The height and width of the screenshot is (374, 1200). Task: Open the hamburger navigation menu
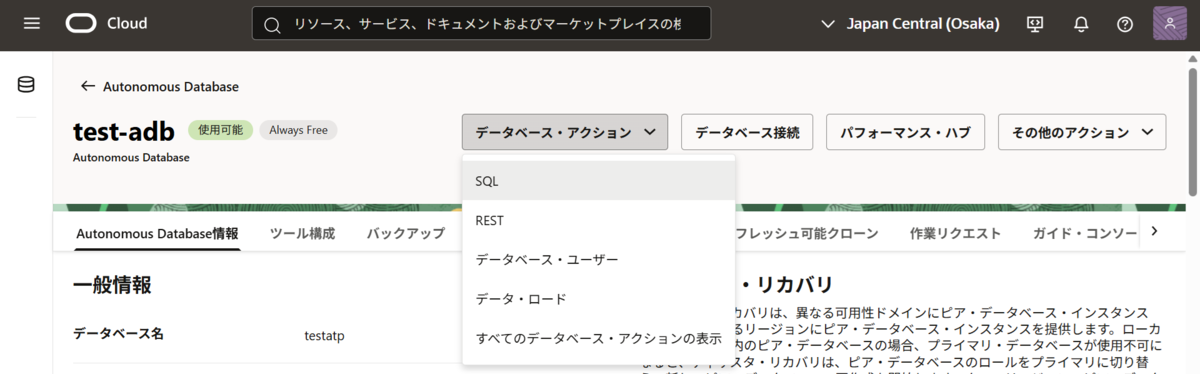click(x=31, y=23)
